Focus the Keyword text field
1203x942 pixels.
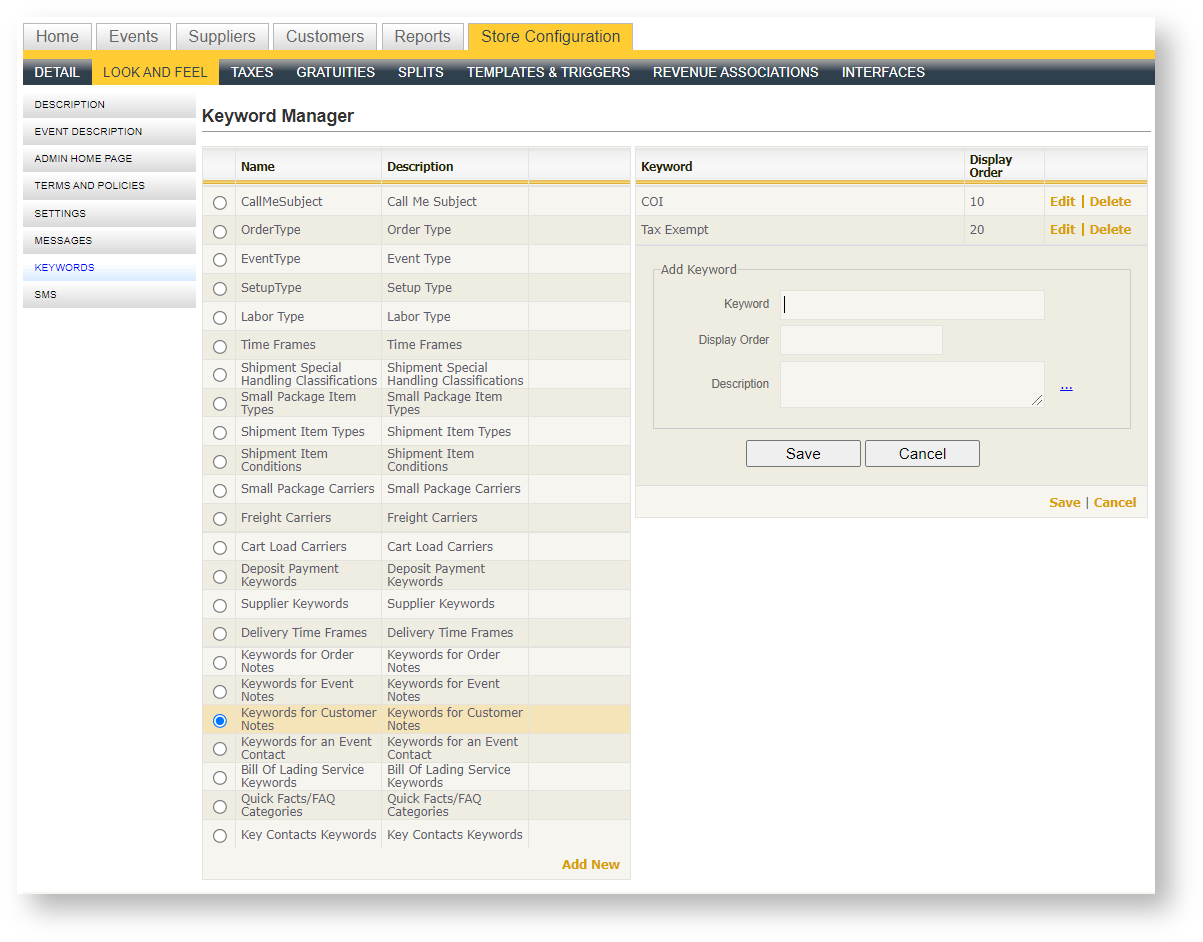tap(912, 305)
